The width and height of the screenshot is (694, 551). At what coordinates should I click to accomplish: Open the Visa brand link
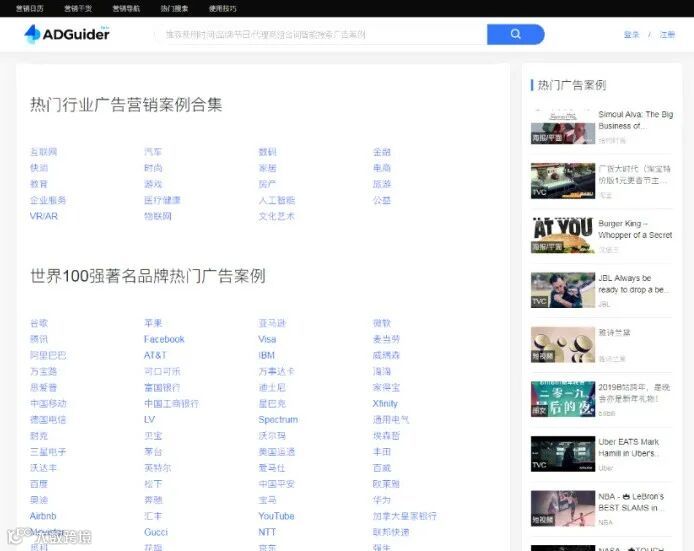tap(267, 339)
